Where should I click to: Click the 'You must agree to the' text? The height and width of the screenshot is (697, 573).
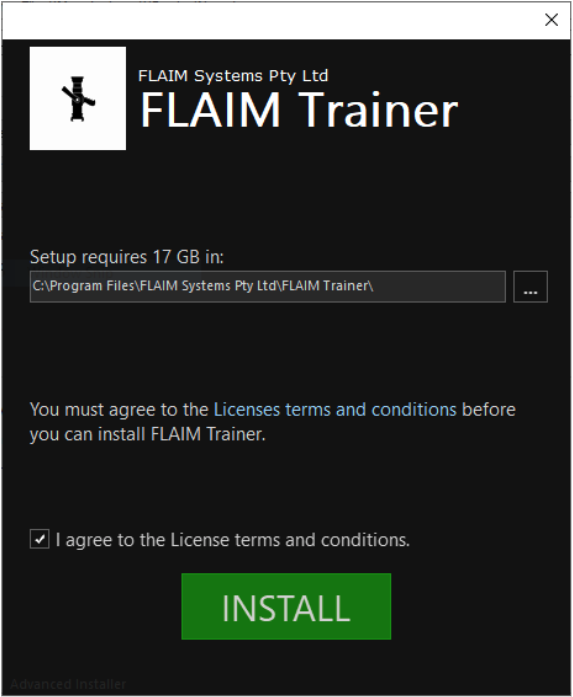click(119, 409)
